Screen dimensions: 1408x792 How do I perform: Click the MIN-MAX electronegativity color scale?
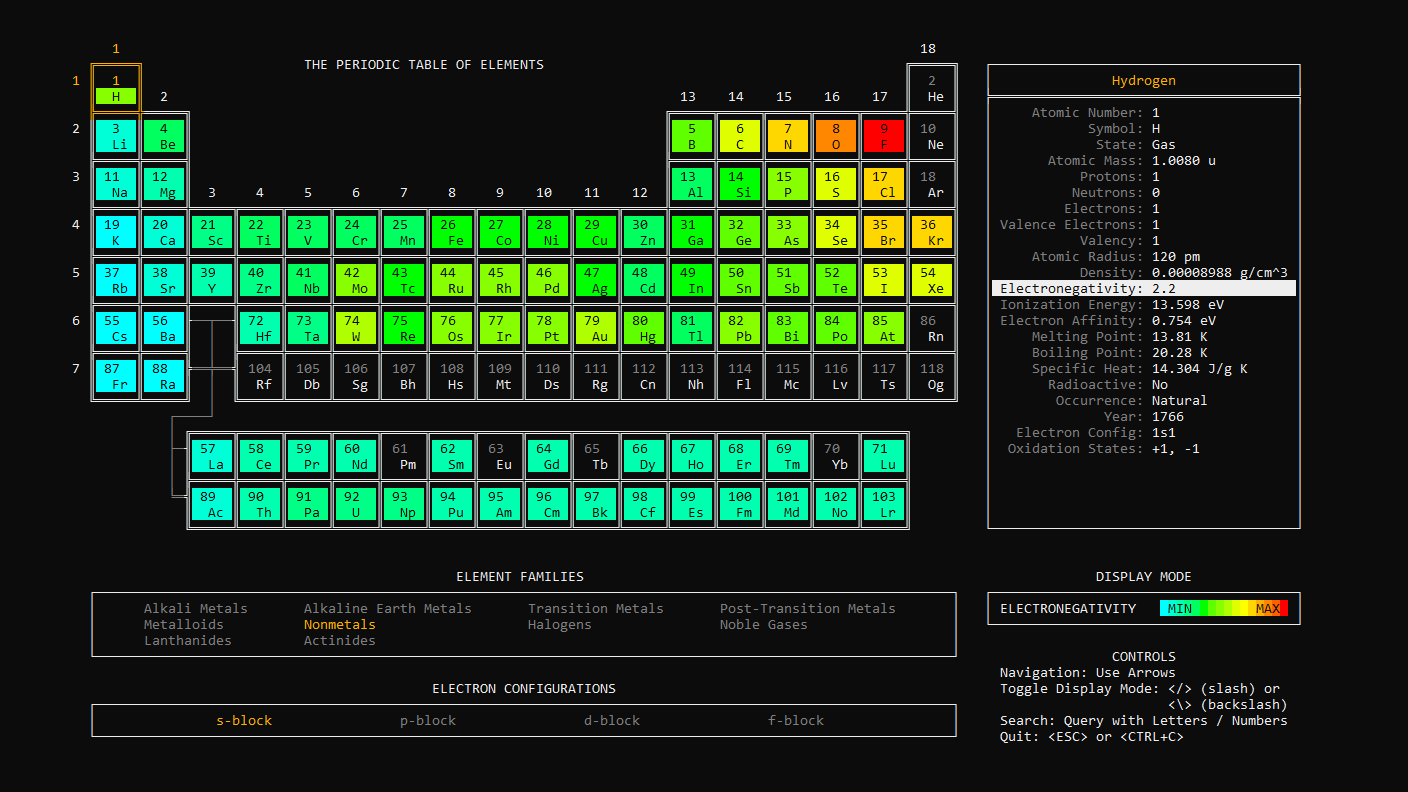coord(1225,607)
